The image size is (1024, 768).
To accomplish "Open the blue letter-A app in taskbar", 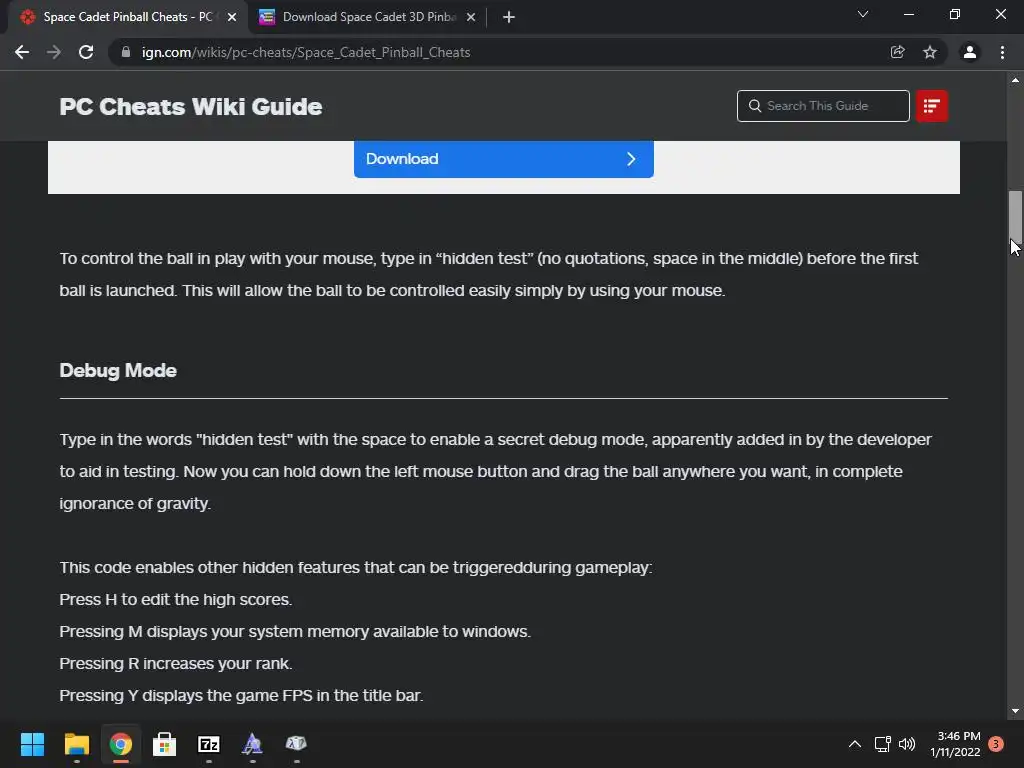I will (252, 744).
